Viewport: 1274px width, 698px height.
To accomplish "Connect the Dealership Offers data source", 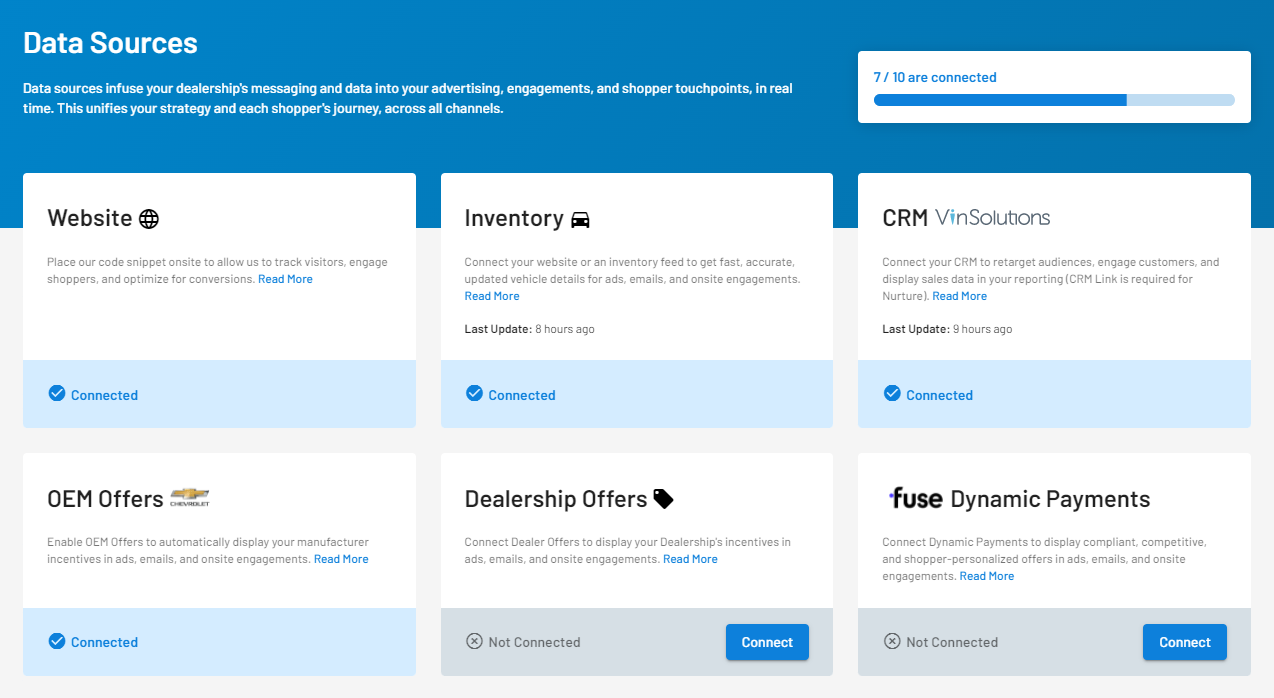I will coord(767,642).
